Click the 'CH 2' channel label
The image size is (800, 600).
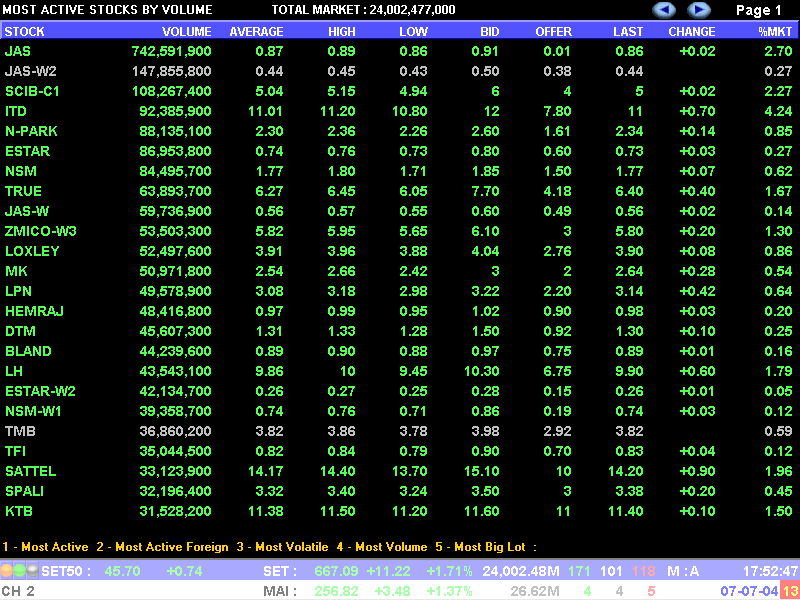[x=18, y=591]
